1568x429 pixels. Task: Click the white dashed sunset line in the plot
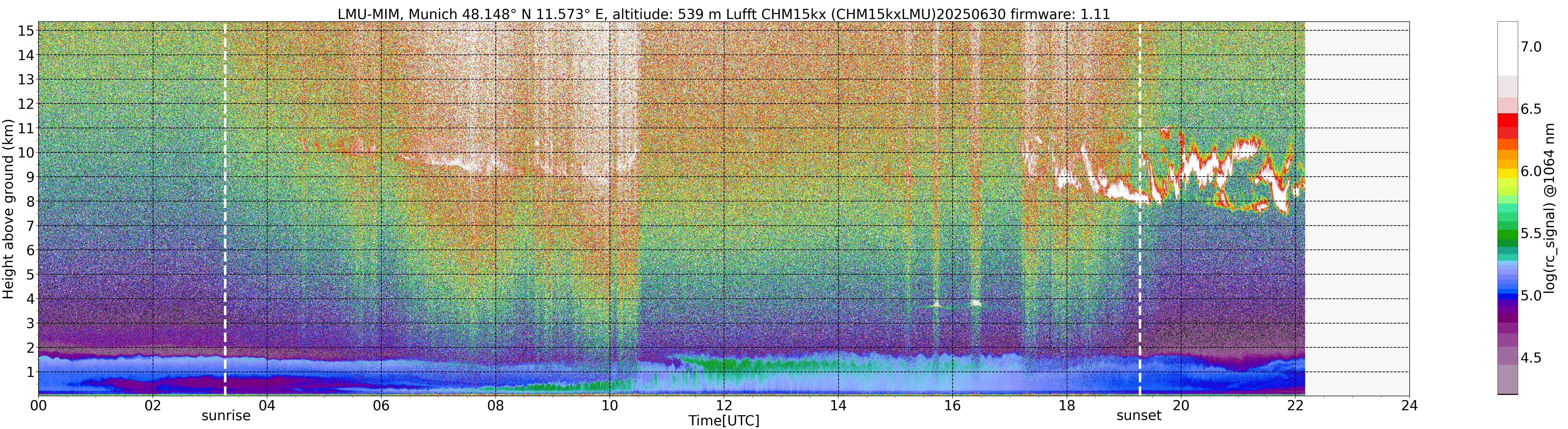click(x=1139, y=209)
